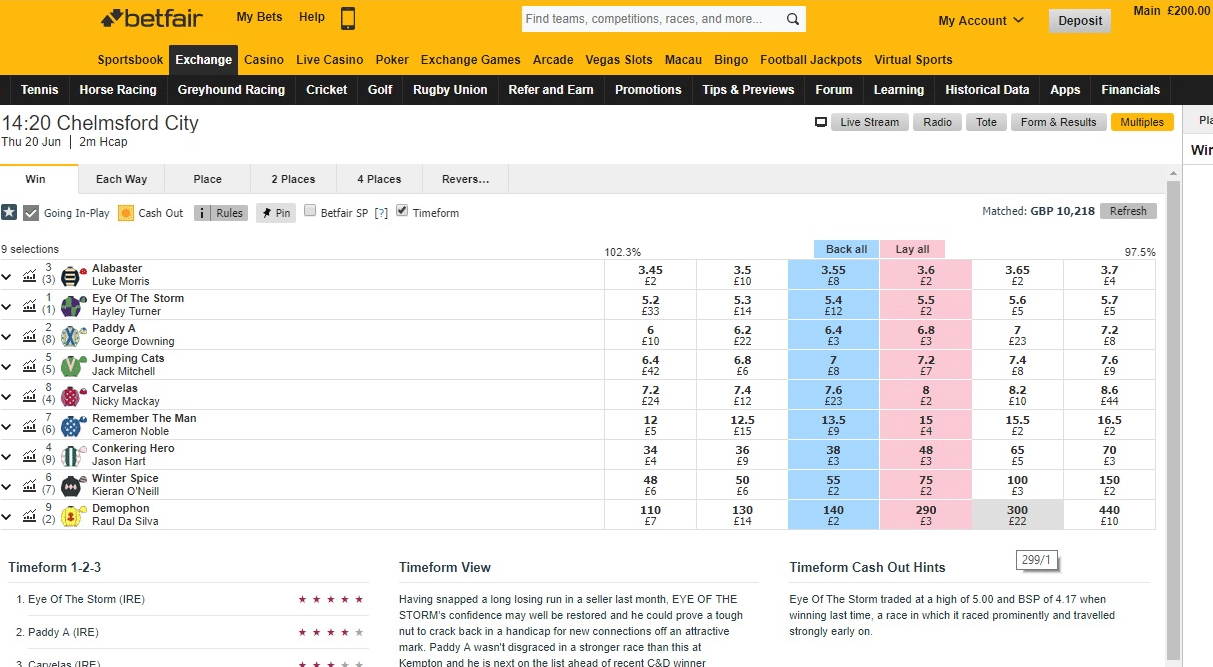Viewport: 1213px width, 667px height.
Task: Lay Eye Of The Storm at 5.5 pink cell
Action: [x=926, y=305]
